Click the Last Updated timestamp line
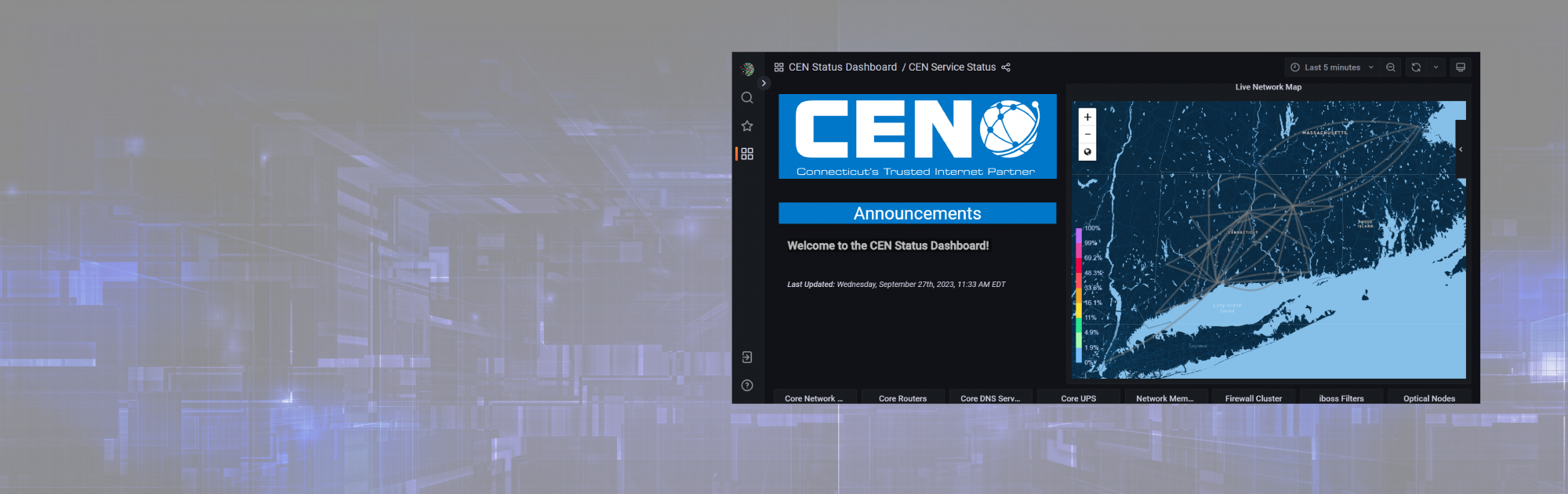This screenshot has height=494, width=1568. point(896,285)
